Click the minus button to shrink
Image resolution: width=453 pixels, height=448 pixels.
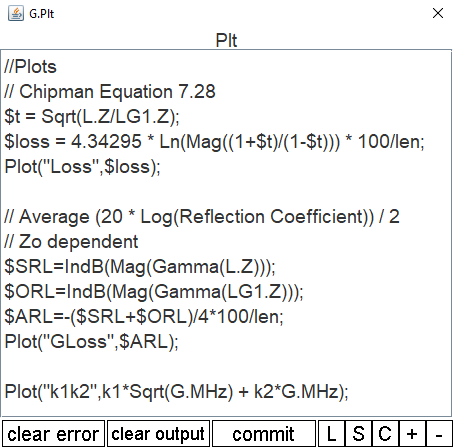439,434
